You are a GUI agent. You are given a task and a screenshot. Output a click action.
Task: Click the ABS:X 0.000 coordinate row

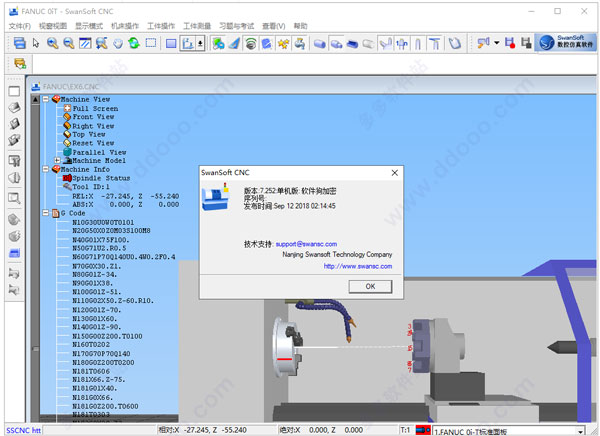coord(126,204)
